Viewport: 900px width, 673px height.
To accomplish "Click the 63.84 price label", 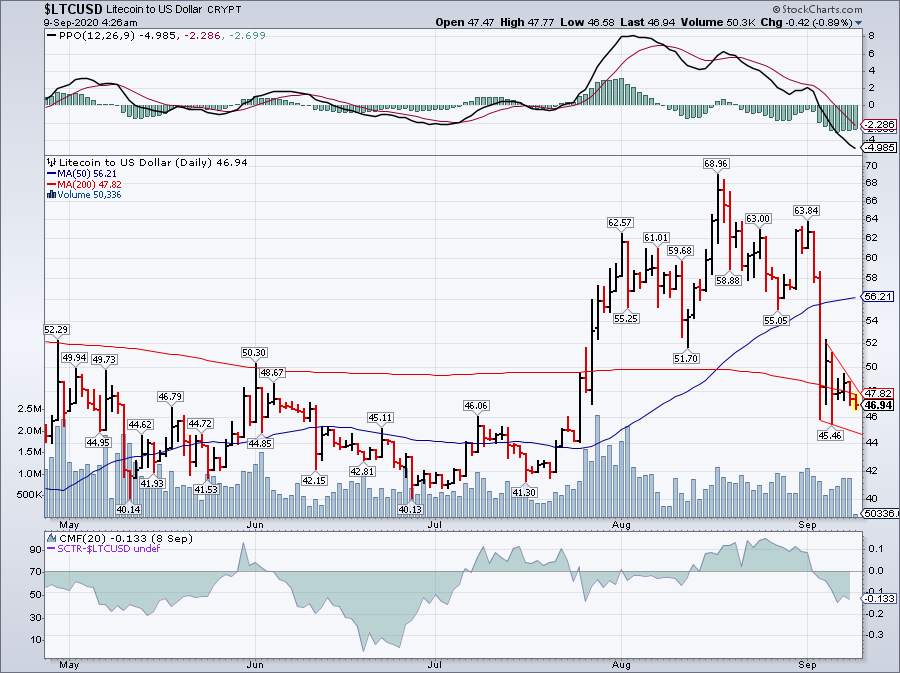I will point(806,211).
